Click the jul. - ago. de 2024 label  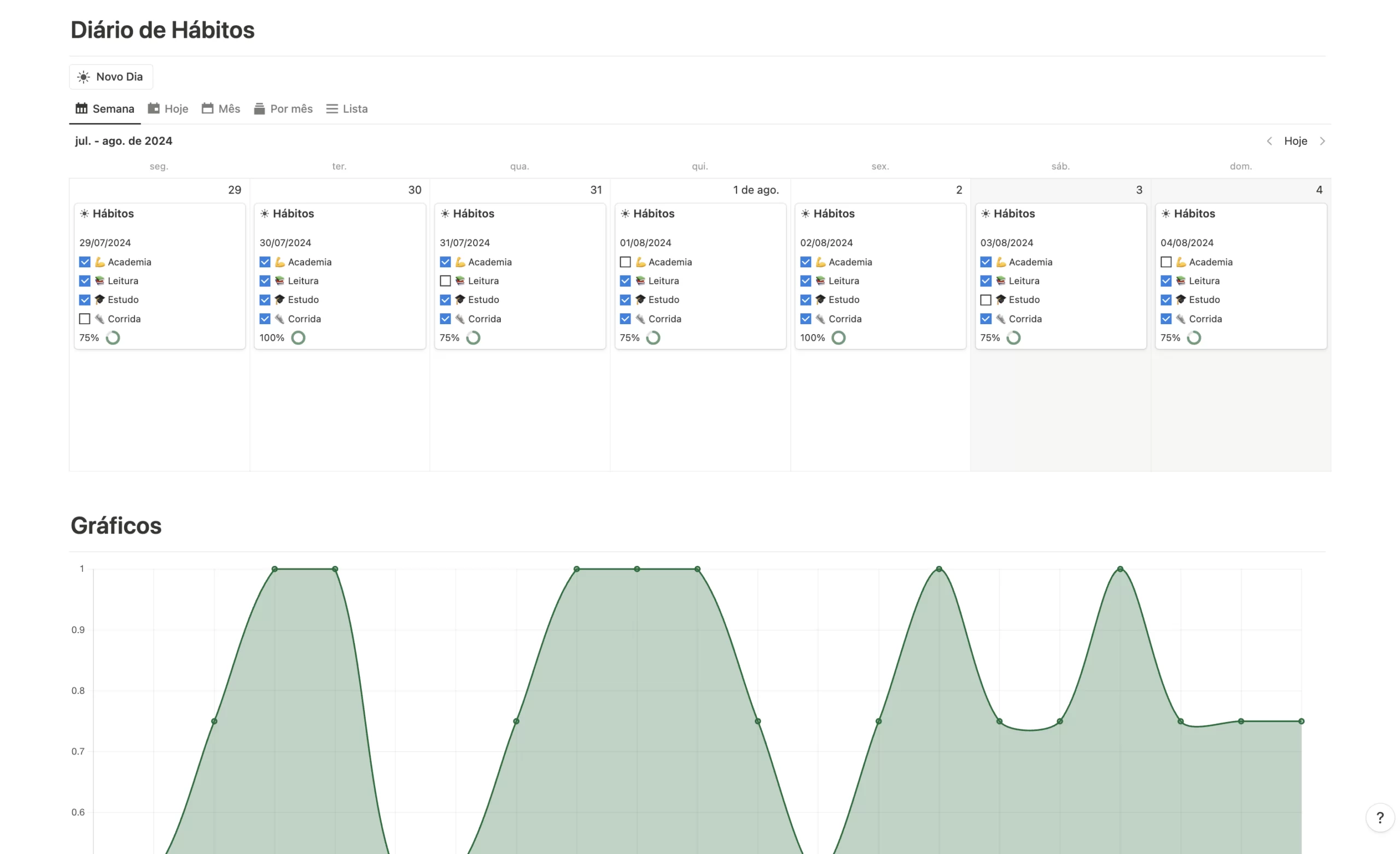tap(124, 141)
